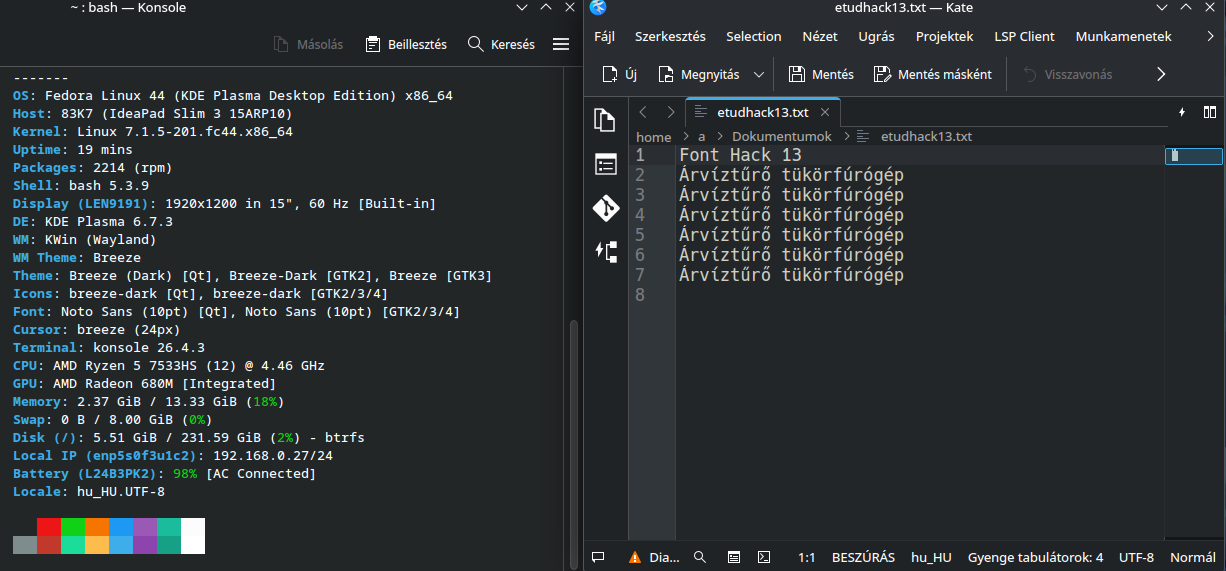The image size is (1226, 571).
Task: Click the text Font Hack 13
Action: pos(740,155)
